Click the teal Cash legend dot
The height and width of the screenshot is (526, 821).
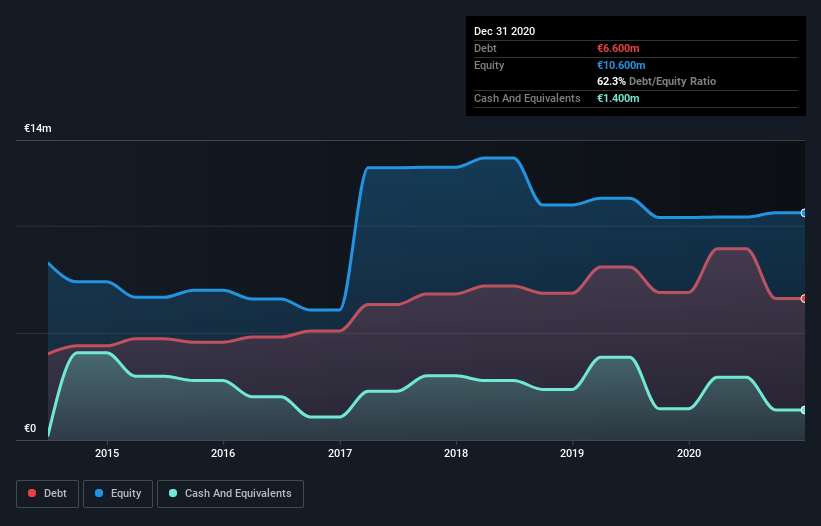click(x=173, y=493)
